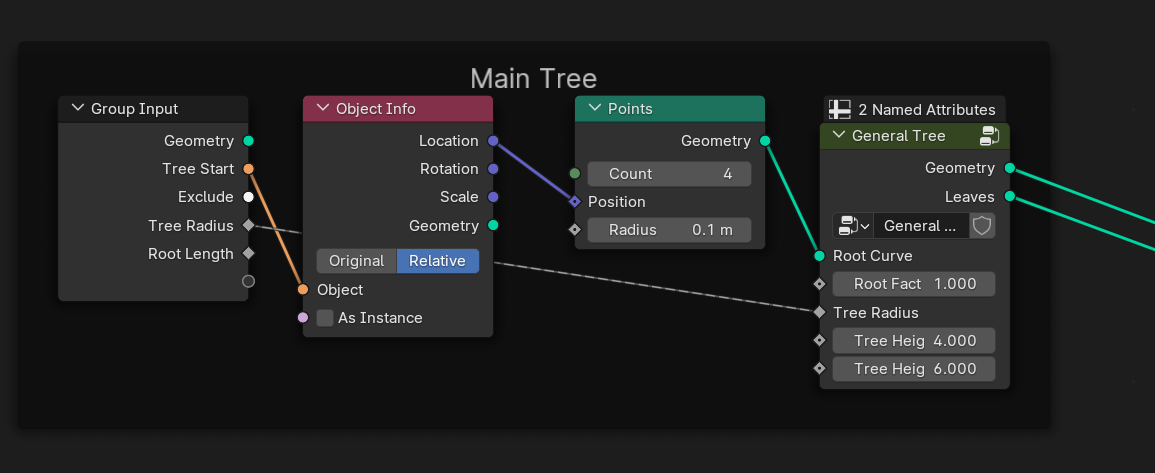The image size is (1155, 473).
Task: Enable the As Instance checkbox
Action: coord(325,318)
